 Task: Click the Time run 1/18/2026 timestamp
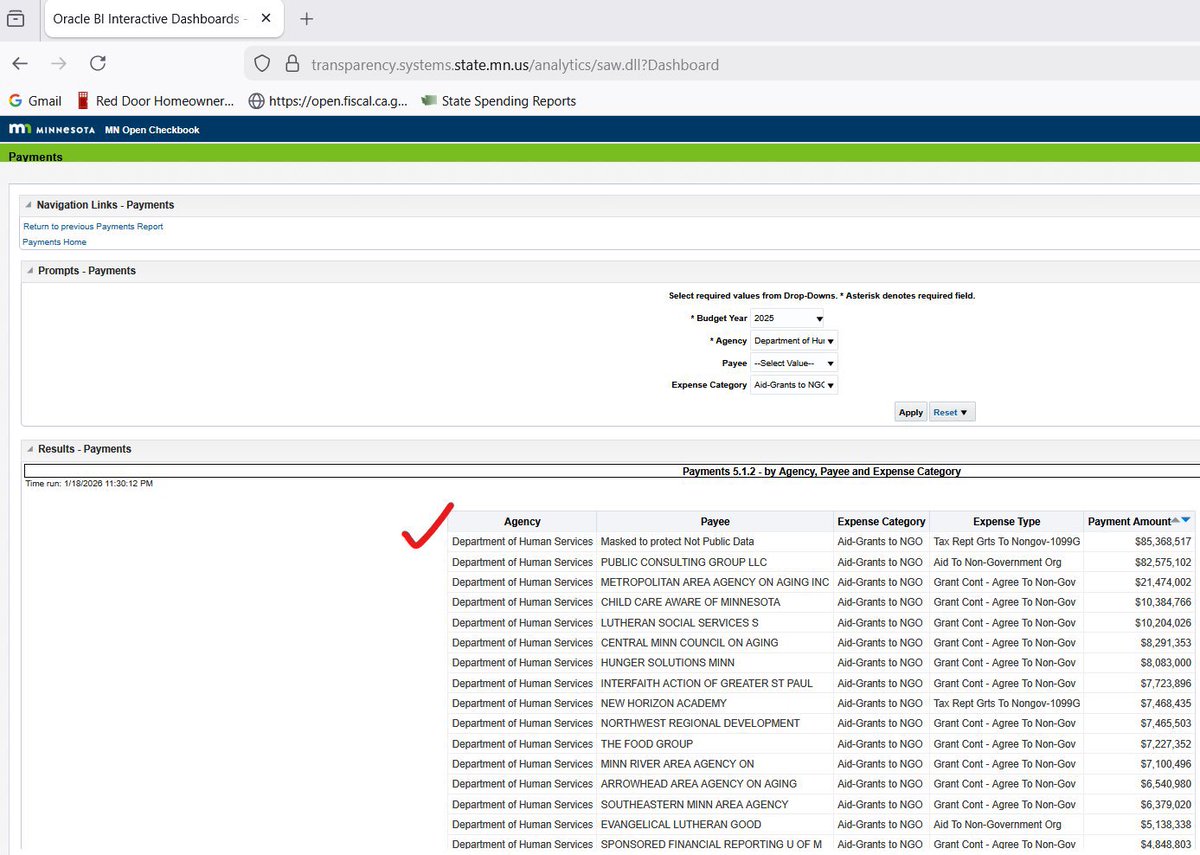pos(89,483)
